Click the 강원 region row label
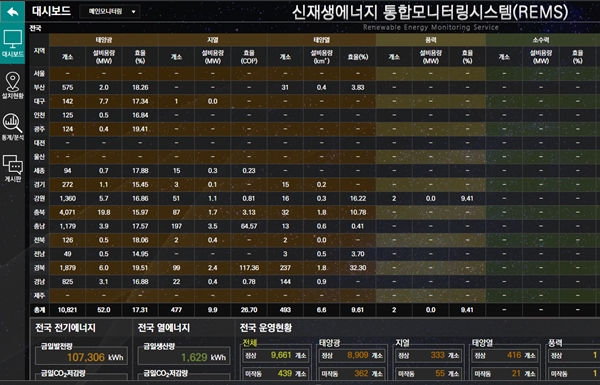This screenshot has height=385, width=600. 39,198
